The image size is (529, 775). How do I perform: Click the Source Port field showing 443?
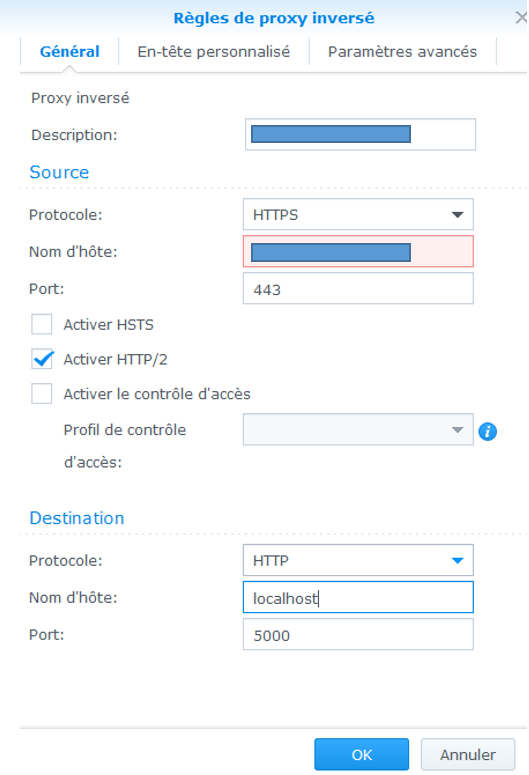click(358, 289)
